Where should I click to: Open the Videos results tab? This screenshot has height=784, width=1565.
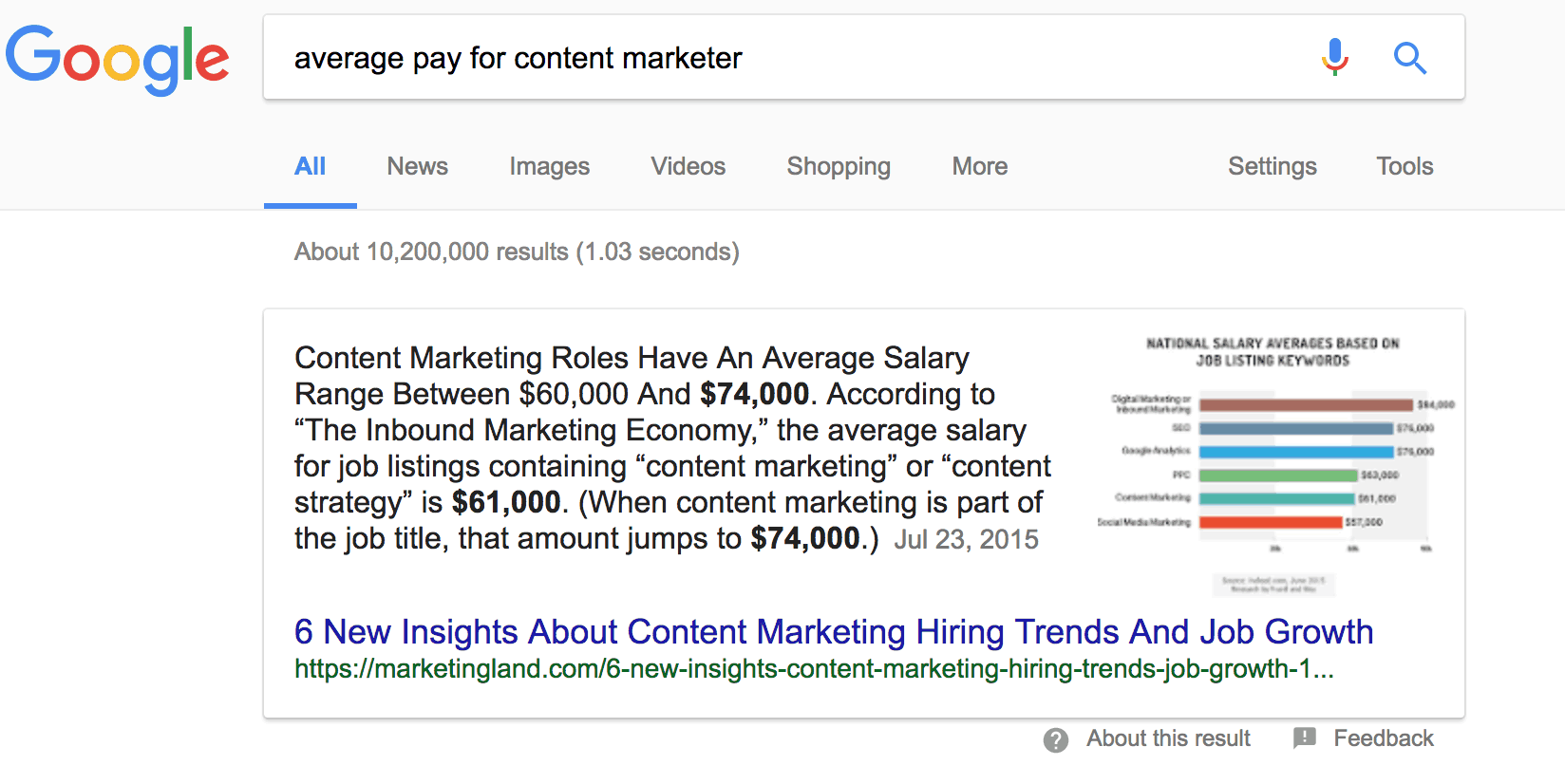click(688, 166)
